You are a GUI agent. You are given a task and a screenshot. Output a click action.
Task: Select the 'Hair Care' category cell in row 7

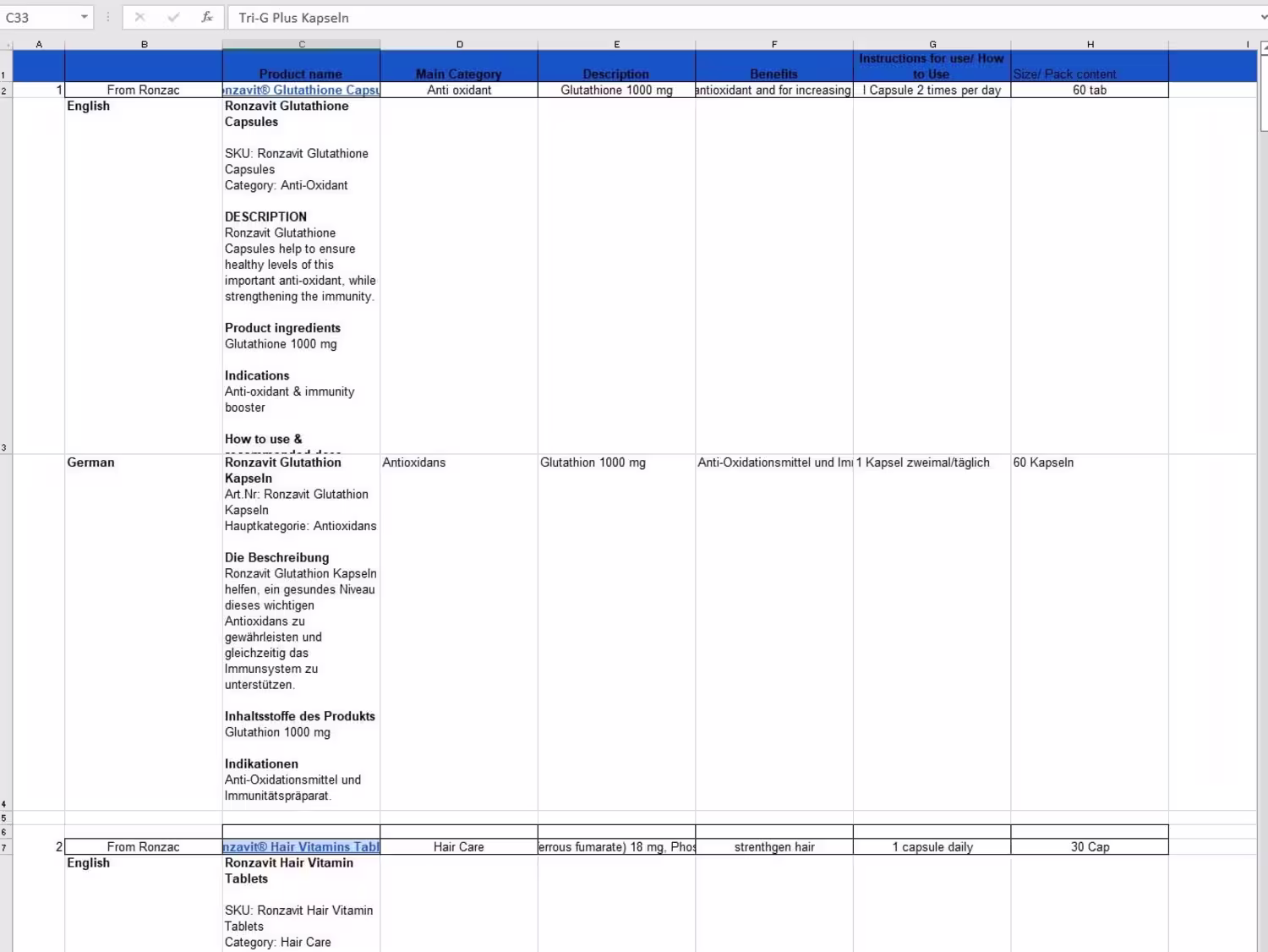coord(459,847)
